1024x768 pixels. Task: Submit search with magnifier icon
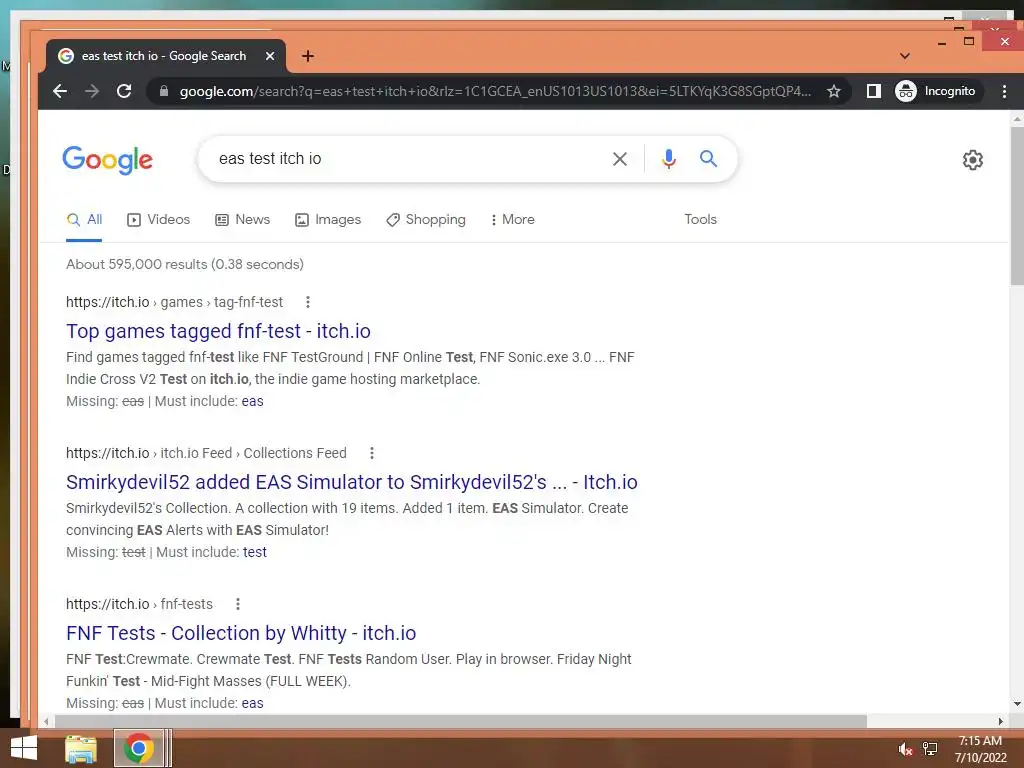[709, 159]
